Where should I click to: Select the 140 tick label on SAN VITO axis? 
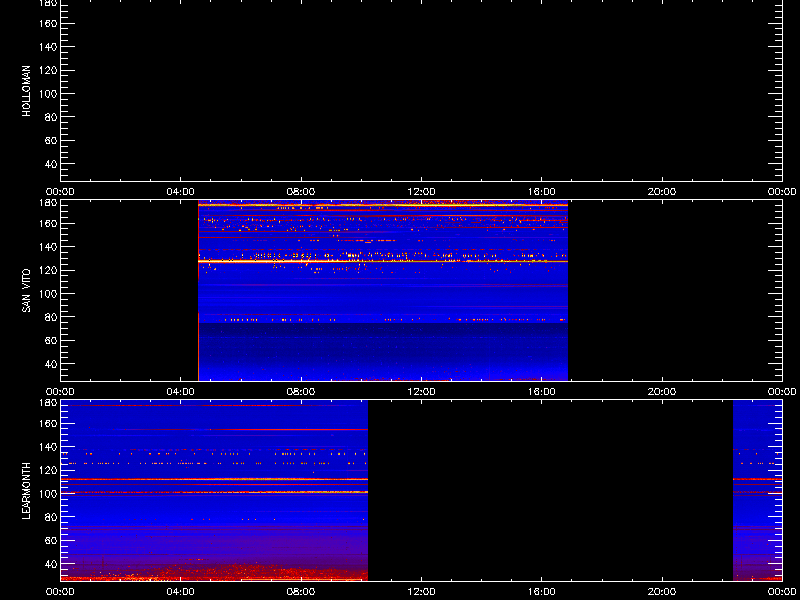(x=48, y=247)
